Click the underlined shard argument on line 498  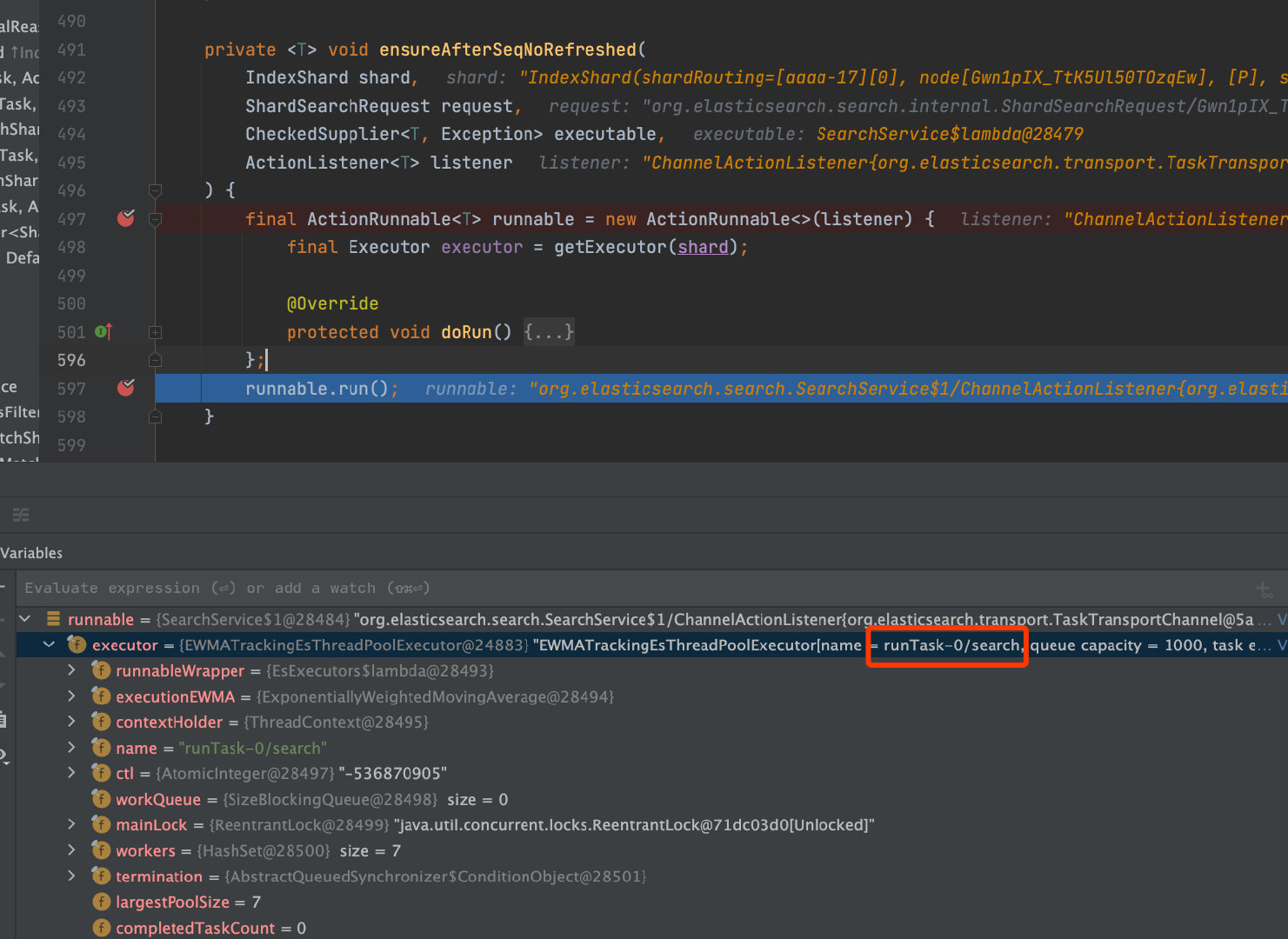[703, 247]
